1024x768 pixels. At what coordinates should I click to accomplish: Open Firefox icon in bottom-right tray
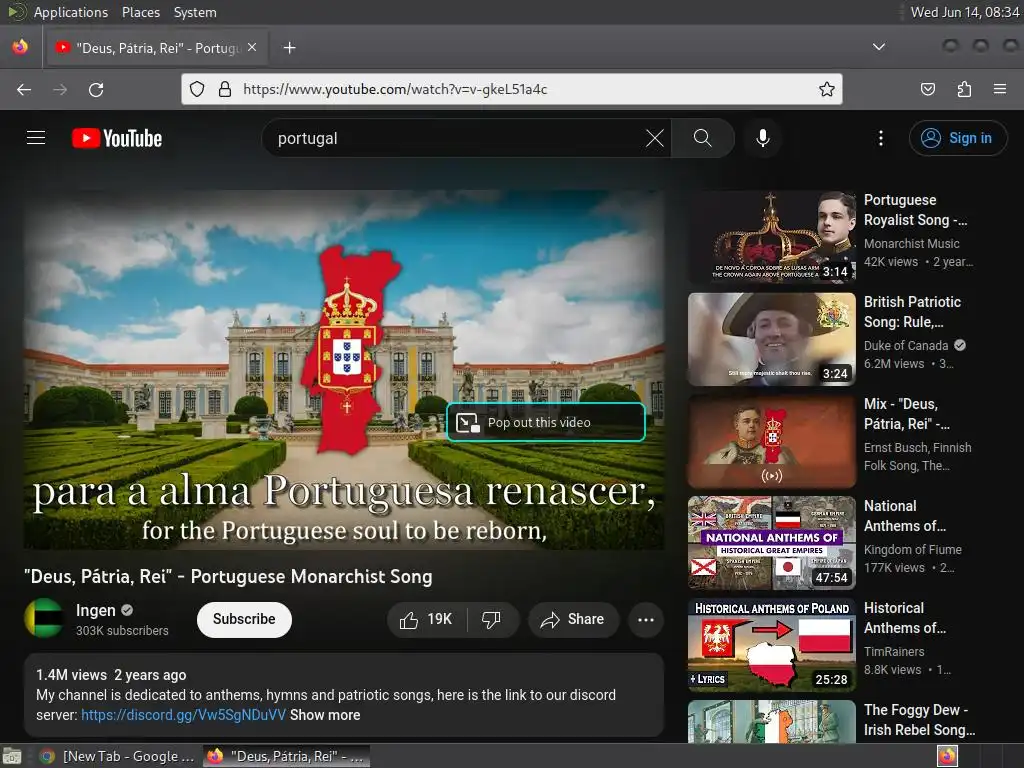click(x=947, y=756)
